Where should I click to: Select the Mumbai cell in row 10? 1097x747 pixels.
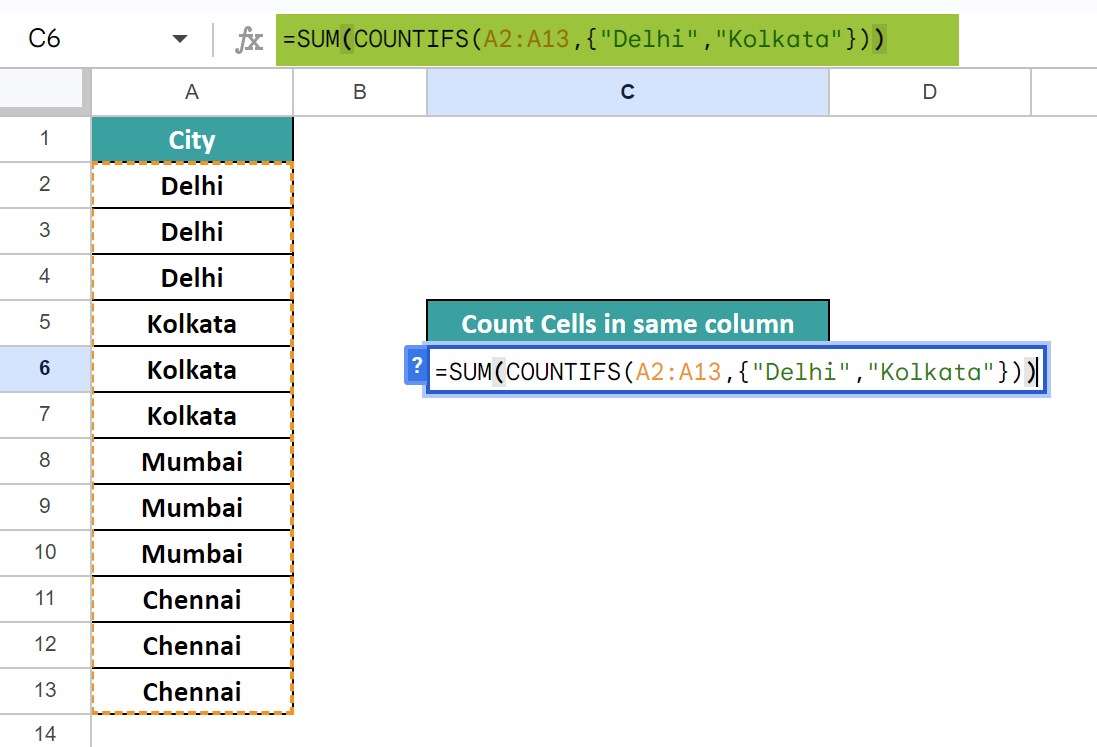pos(192,553)
